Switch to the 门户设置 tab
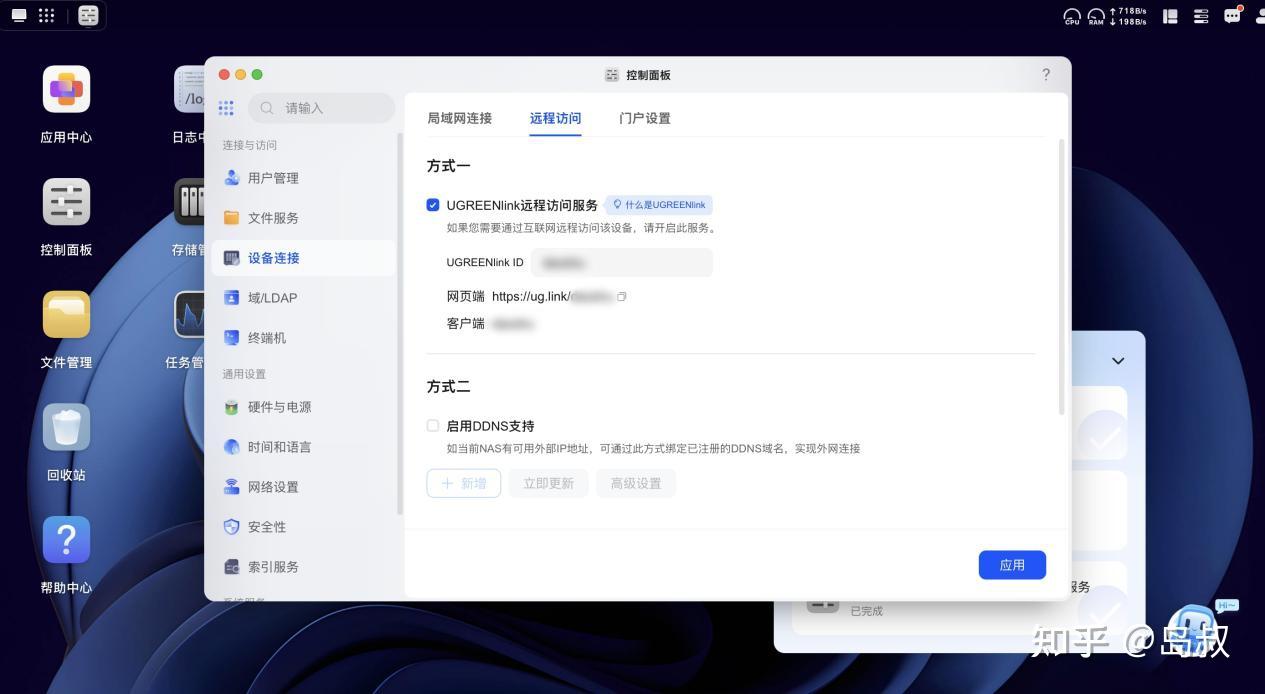1265x694 pixels. coord(645,118)
